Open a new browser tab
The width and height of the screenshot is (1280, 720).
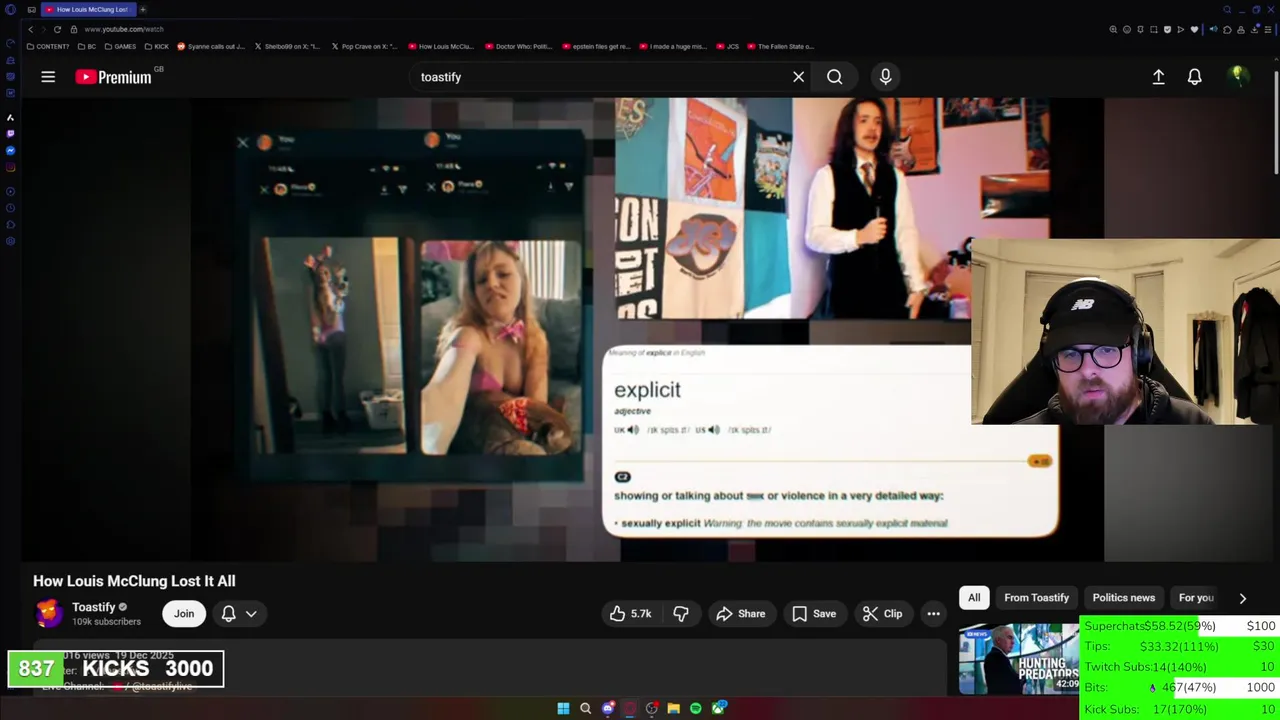143,9
